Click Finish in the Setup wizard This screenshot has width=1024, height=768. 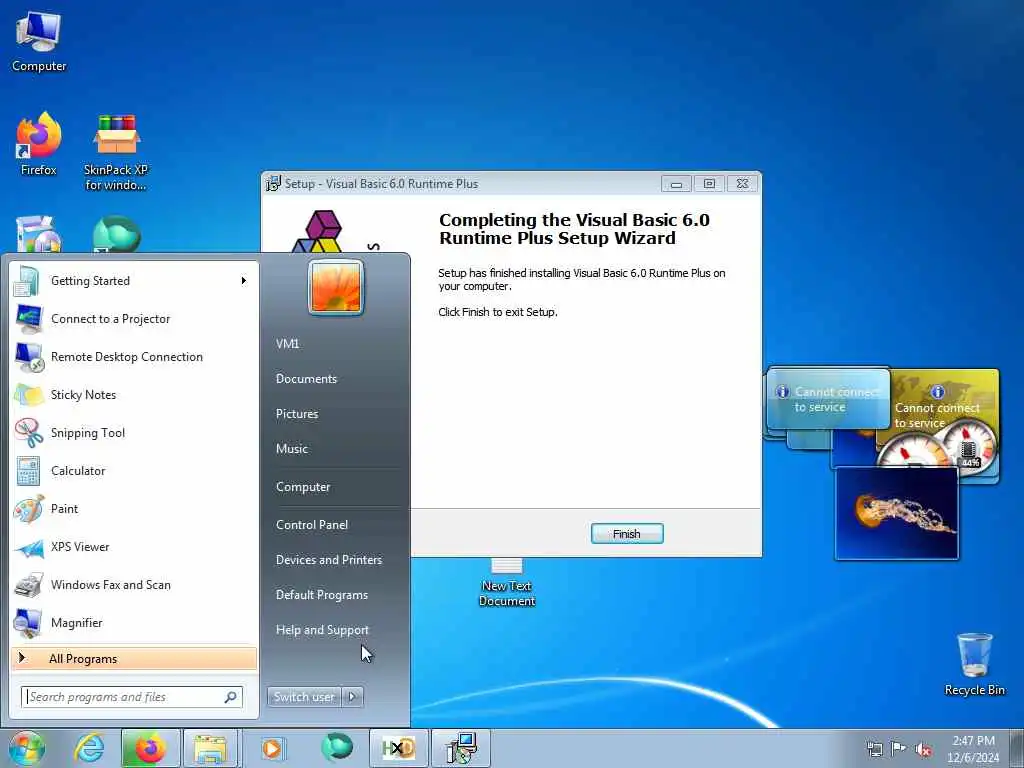pyautogui.click(x=627, y=534)
